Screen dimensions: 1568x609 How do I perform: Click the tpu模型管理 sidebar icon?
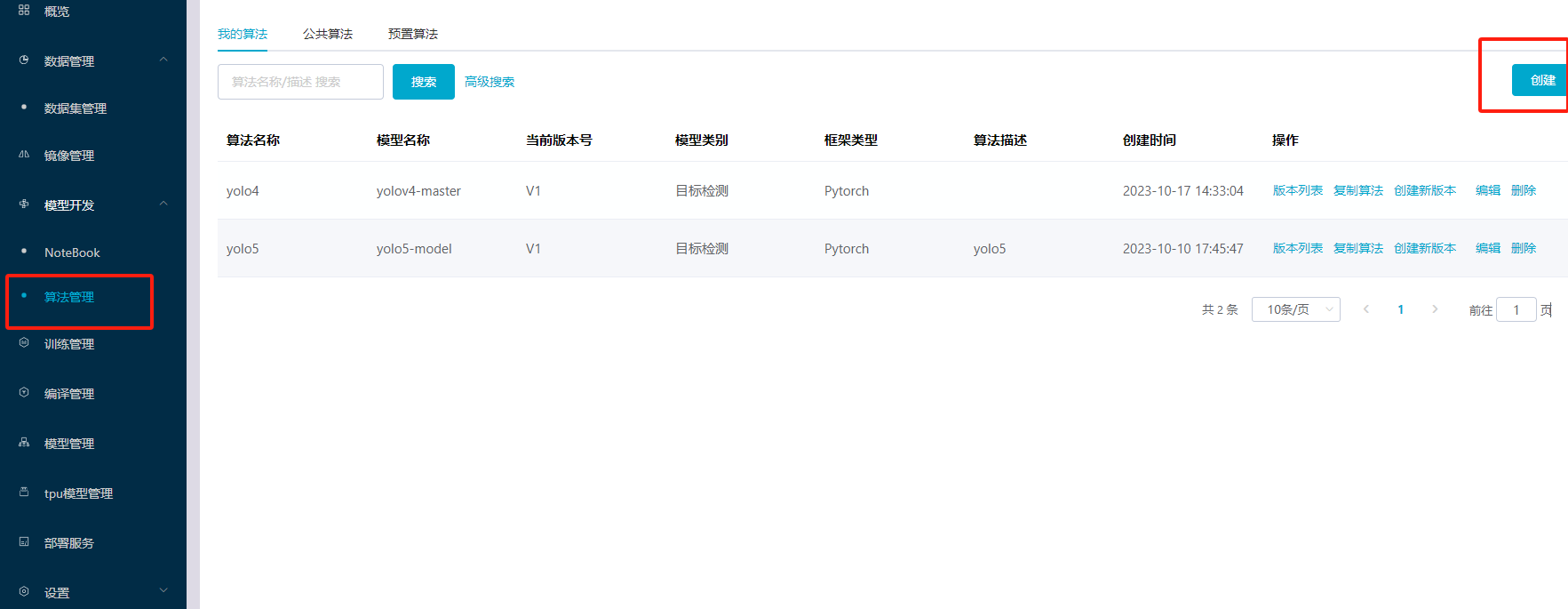(x=24, y=493)
